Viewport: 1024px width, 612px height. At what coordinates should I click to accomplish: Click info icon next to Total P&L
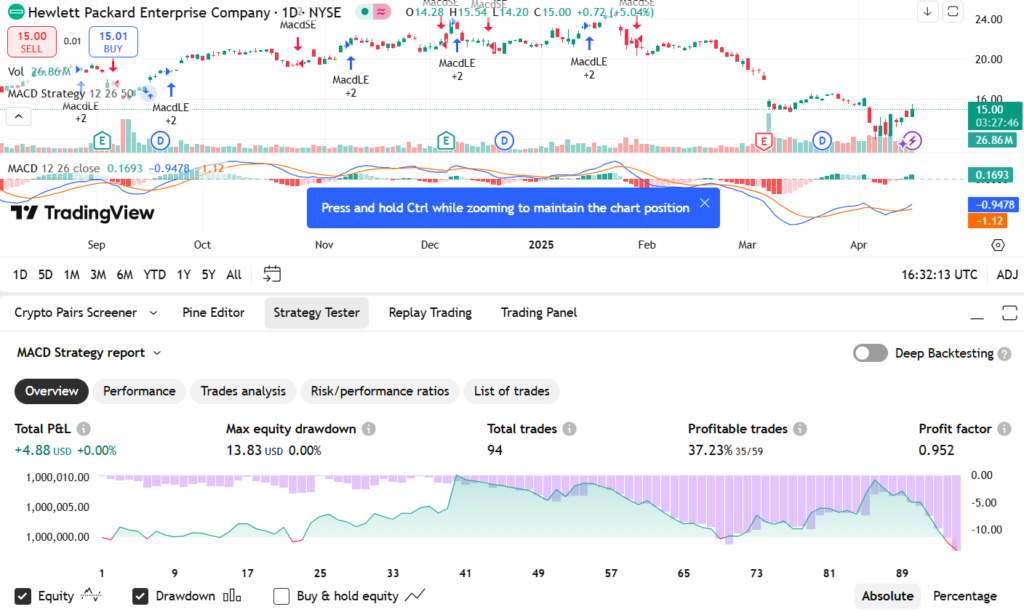(x=84, y=428)
